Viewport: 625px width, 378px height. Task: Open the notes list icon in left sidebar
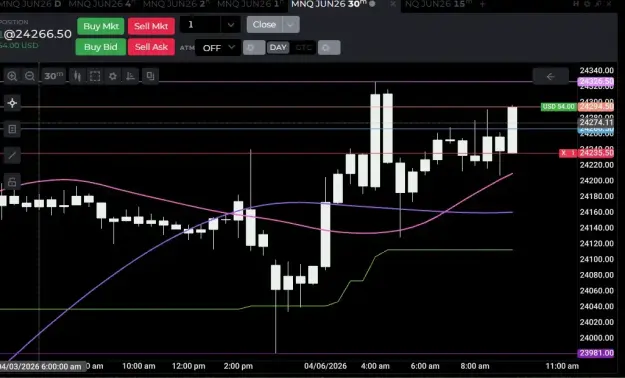(12, 129)
